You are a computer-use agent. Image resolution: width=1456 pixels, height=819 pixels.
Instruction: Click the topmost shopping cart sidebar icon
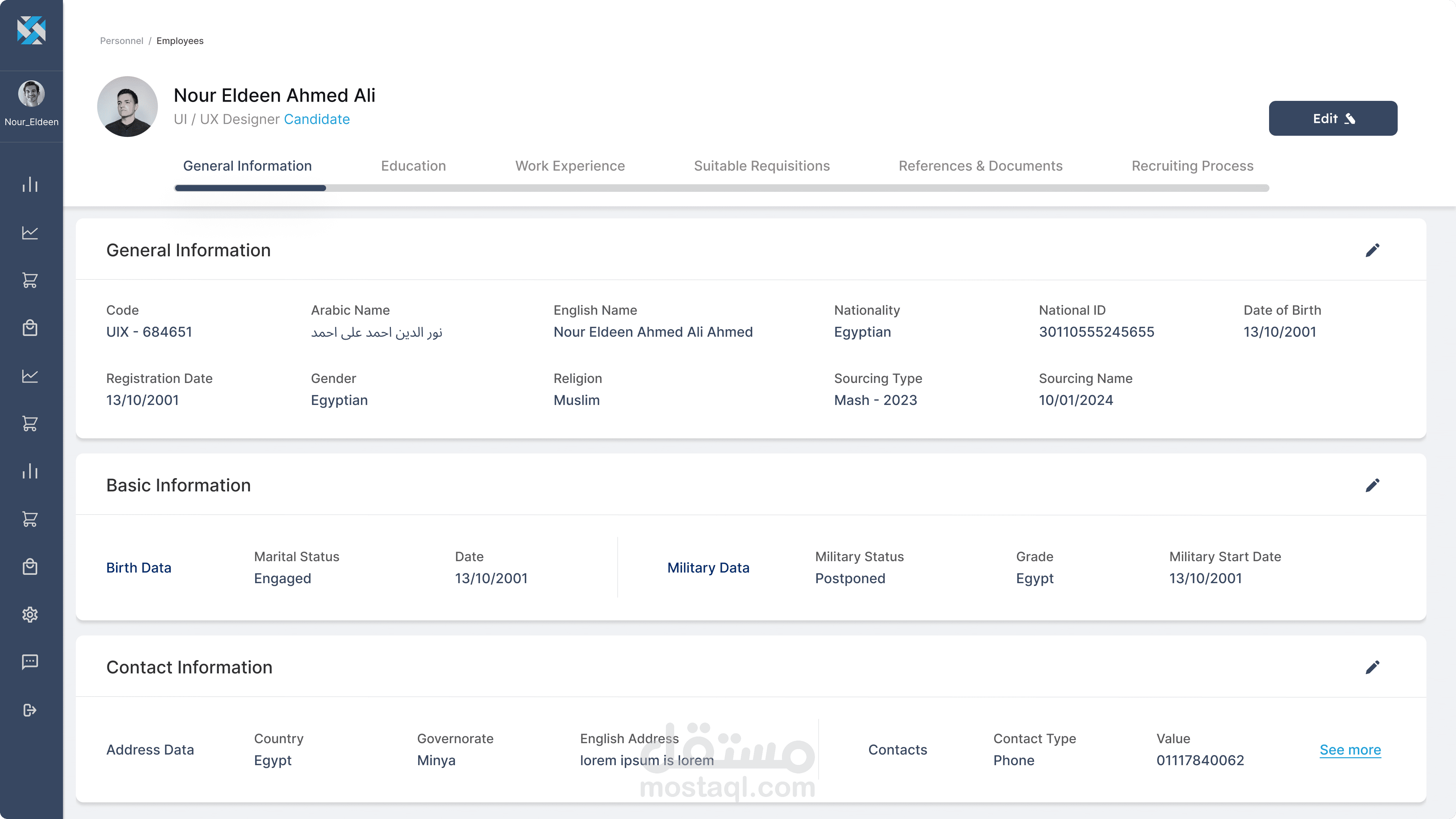[x=30, y=280]
